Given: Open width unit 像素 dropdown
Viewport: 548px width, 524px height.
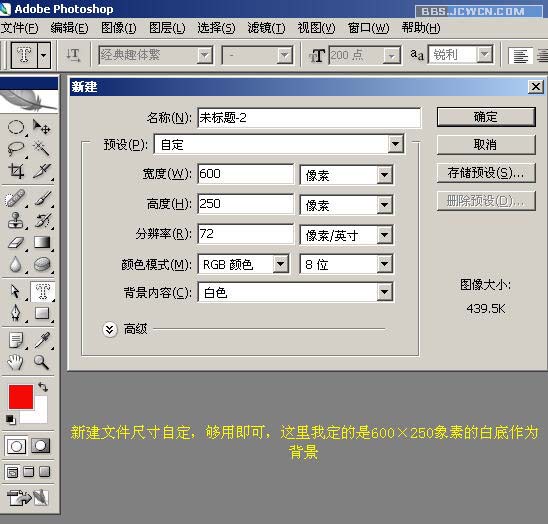Looking at the screenshot, I should pyautogui.click(x=384, y=174).
